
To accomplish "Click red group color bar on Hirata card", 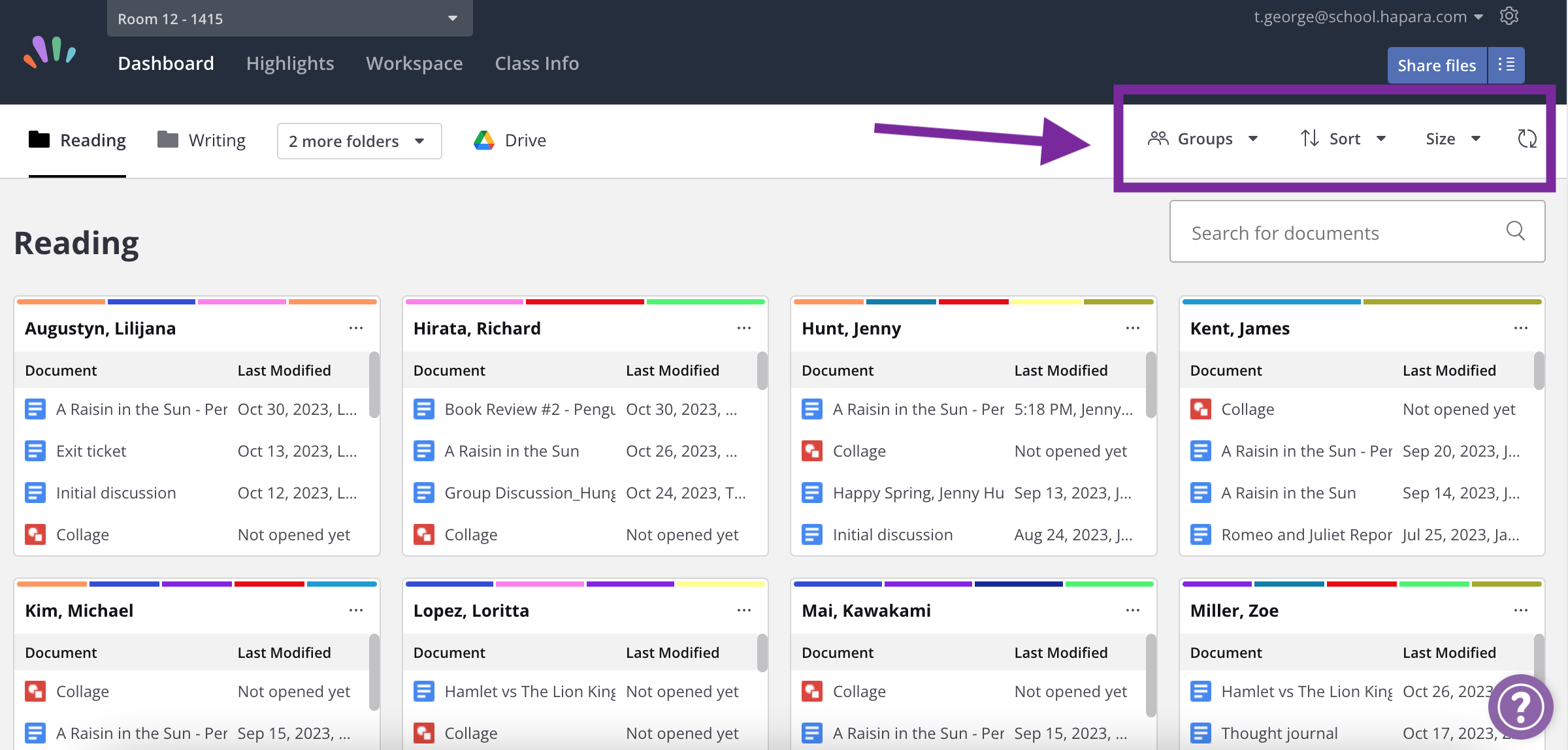I will pyautogui.click(x=585, y=302).
